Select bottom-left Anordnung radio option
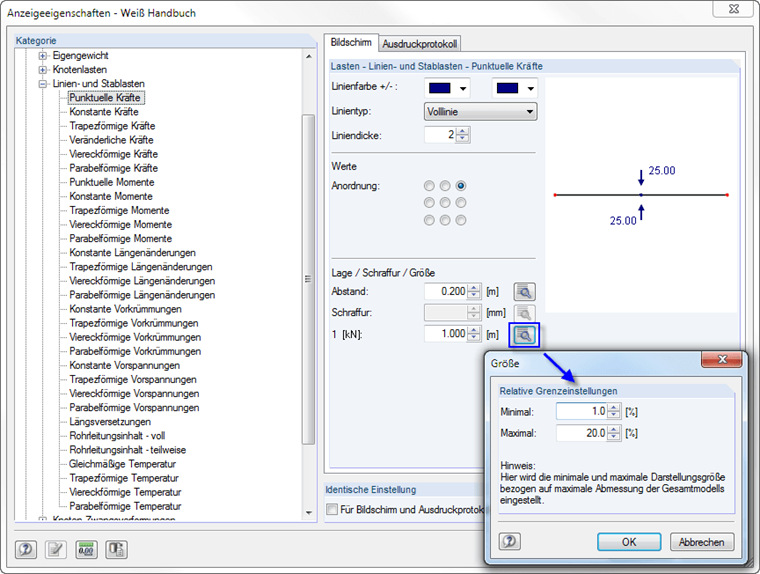Viewport: 760px width, 574px height. click(429, 220)
